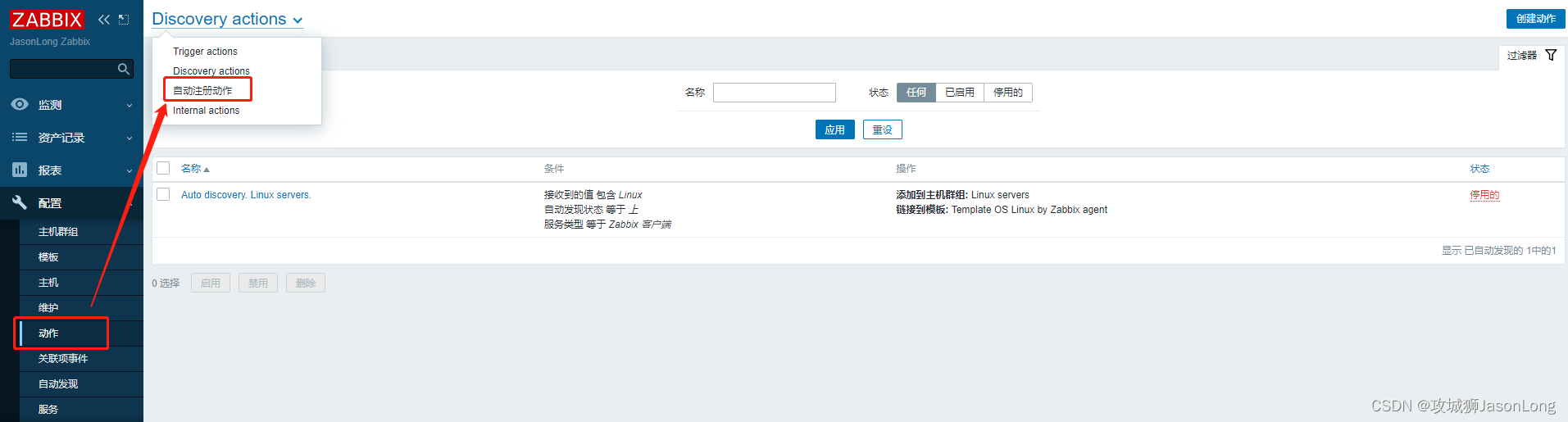
Task: Sort by 状态 column header
Action: [1479, 169]
